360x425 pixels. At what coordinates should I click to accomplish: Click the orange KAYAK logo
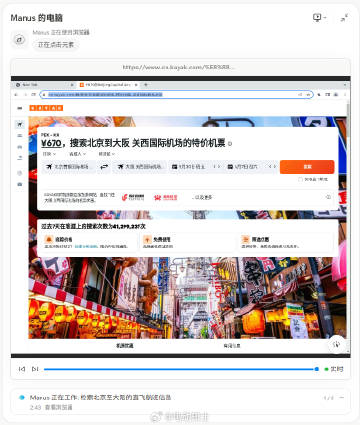coord(46,108)
